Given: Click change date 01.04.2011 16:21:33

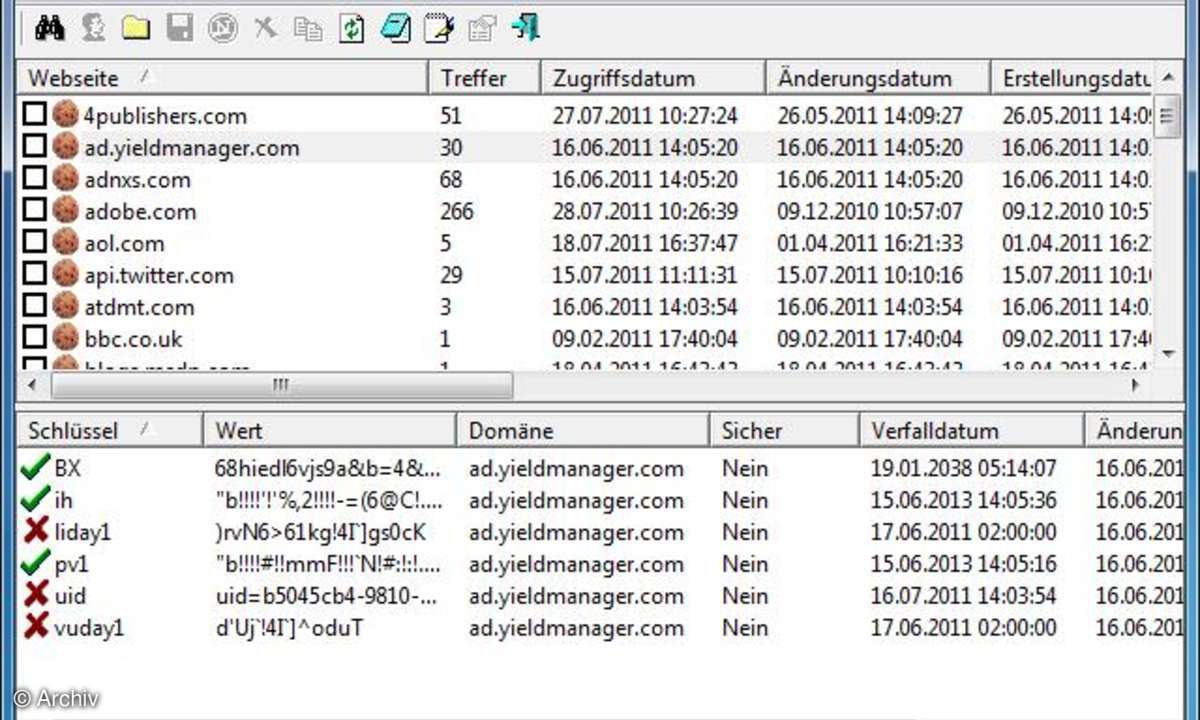Looking at the screenshot, I should [870, 243].
